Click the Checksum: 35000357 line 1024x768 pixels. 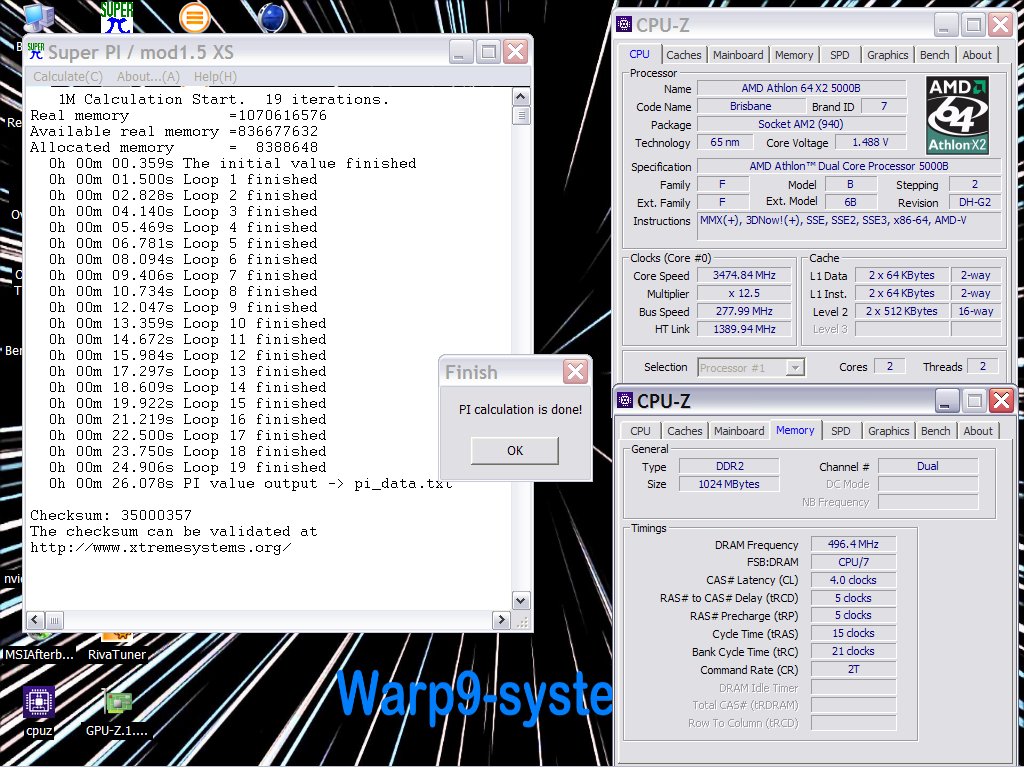111,515
